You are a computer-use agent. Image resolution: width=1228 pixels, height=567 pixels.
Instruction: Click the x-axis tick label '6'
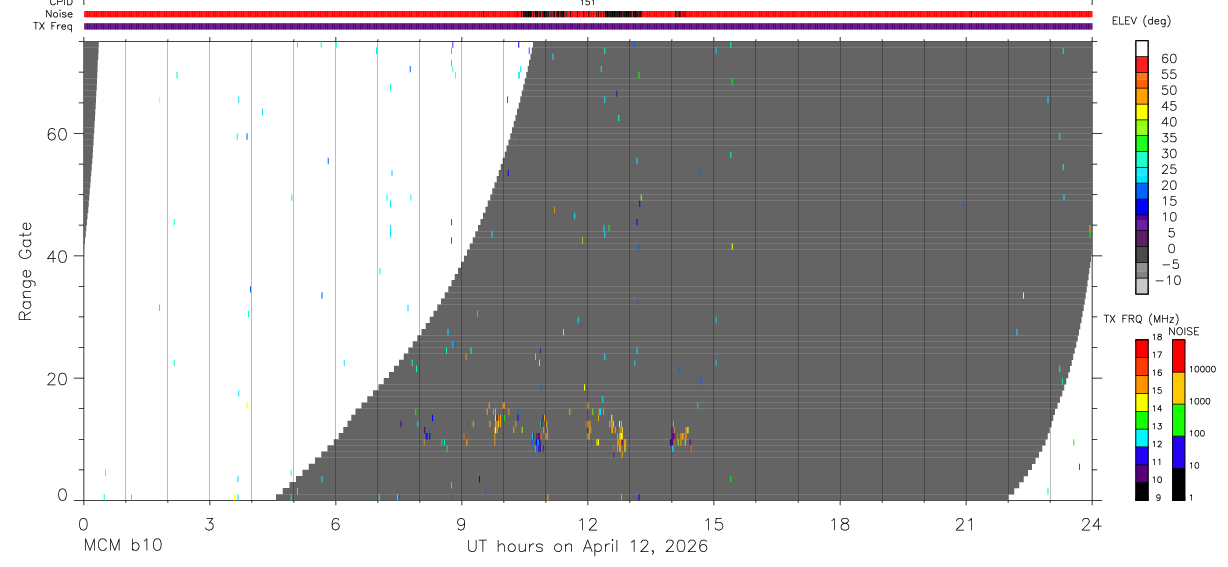pyautogui.click(x=335, y=524)
